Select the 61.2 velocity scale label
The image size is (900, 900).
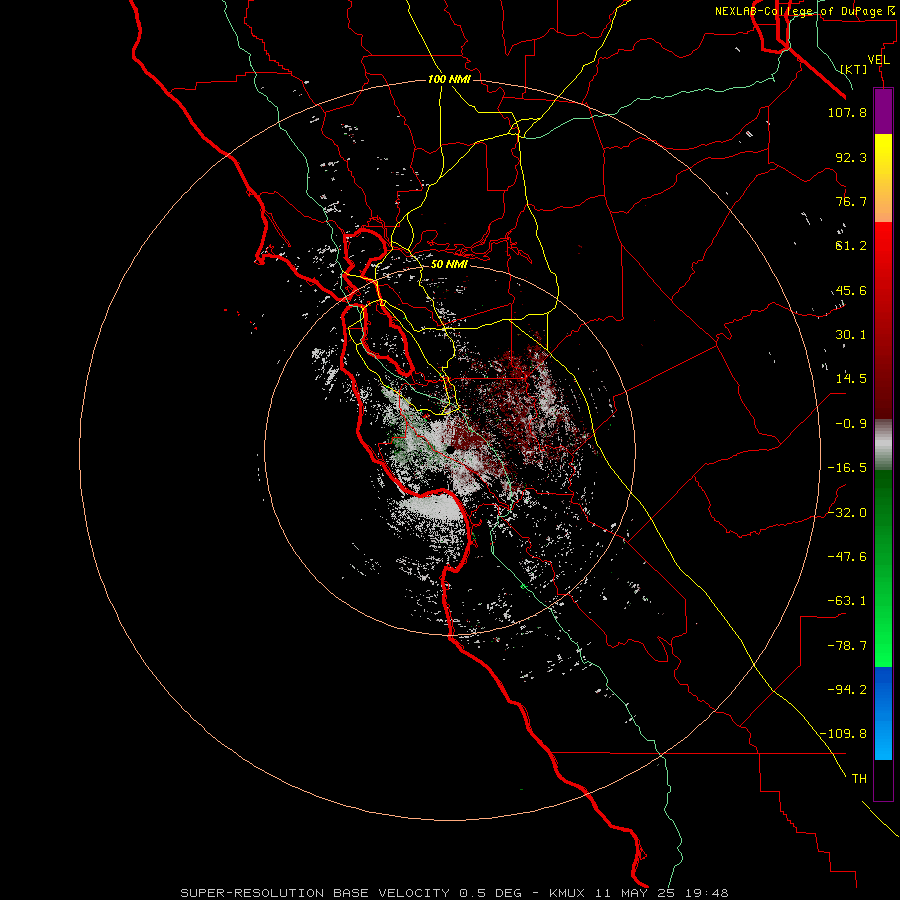tap(851, 246)
